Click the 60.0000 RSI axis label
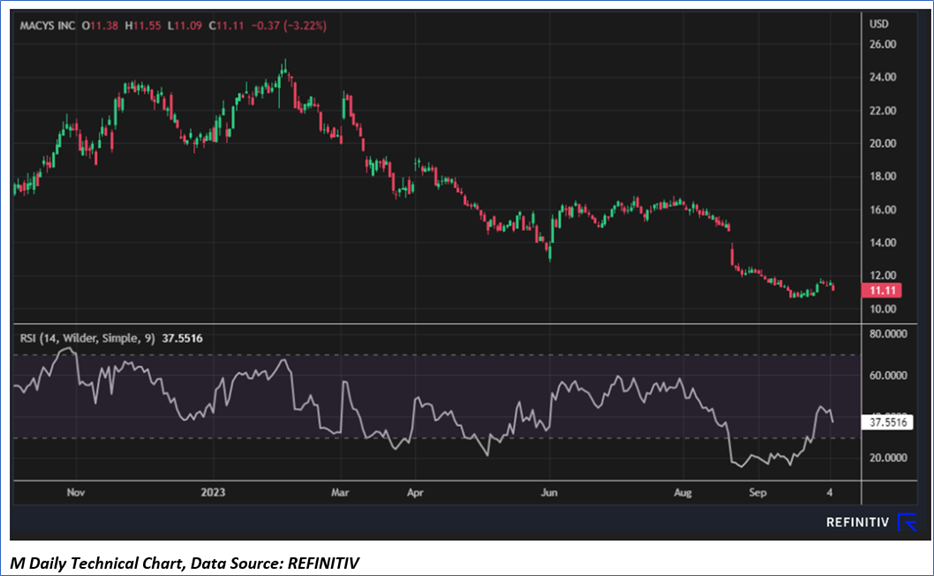Viewport: 934px width, 576px height. pos(888,376)
